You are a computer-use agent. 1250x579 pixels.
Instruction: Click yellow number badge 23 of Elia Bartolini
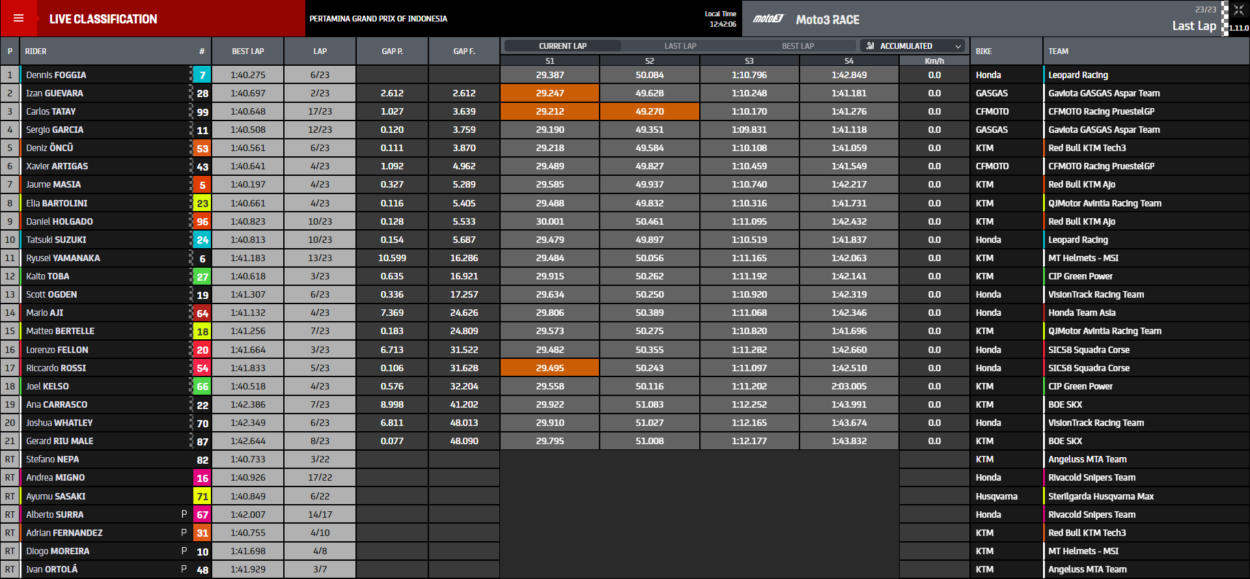pos(202,203)
